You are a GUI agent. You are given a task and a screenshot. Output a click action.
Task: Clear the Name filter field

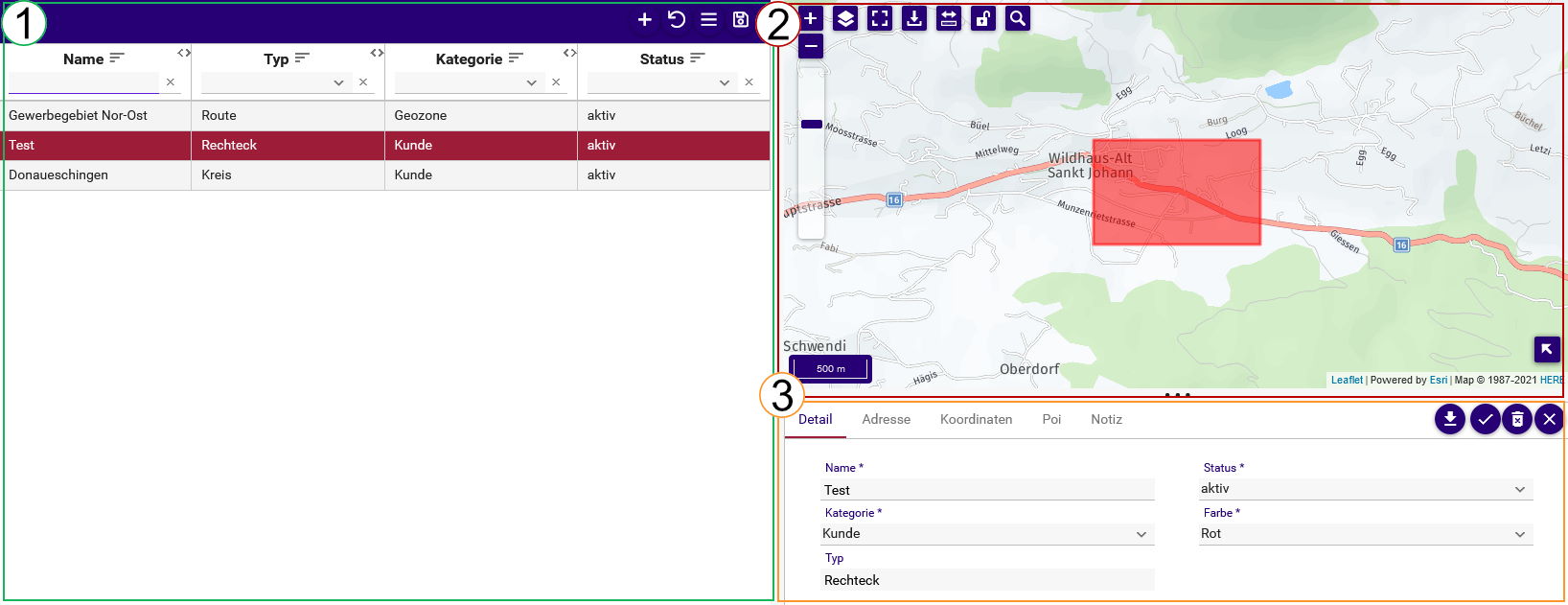[x=171, y=82]
